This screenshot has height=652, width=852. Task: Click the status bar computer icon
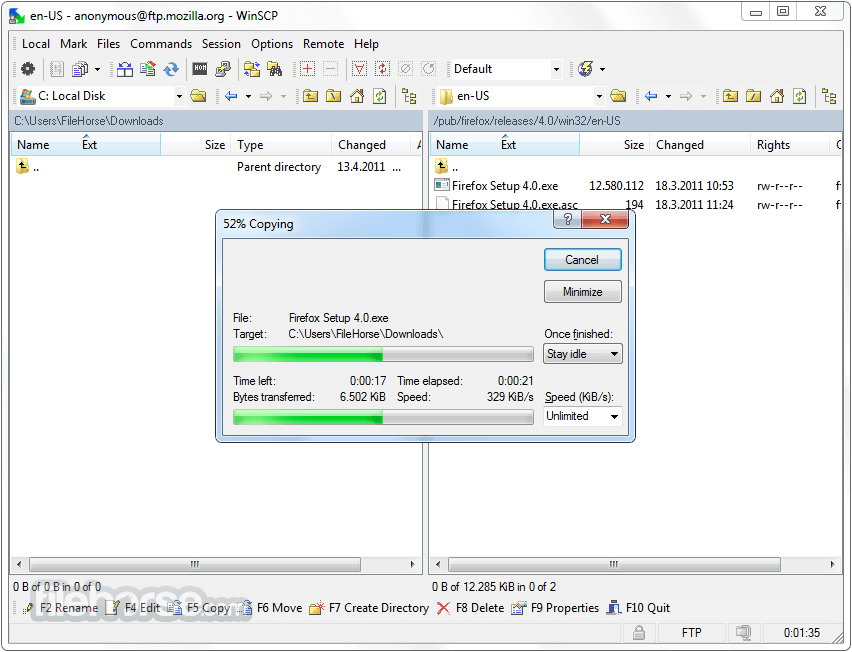(744, 632)
